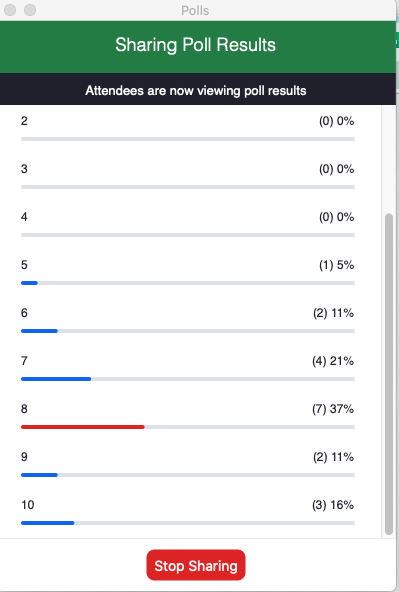Click the empty bar for option 4

click(x=188, y=235)
